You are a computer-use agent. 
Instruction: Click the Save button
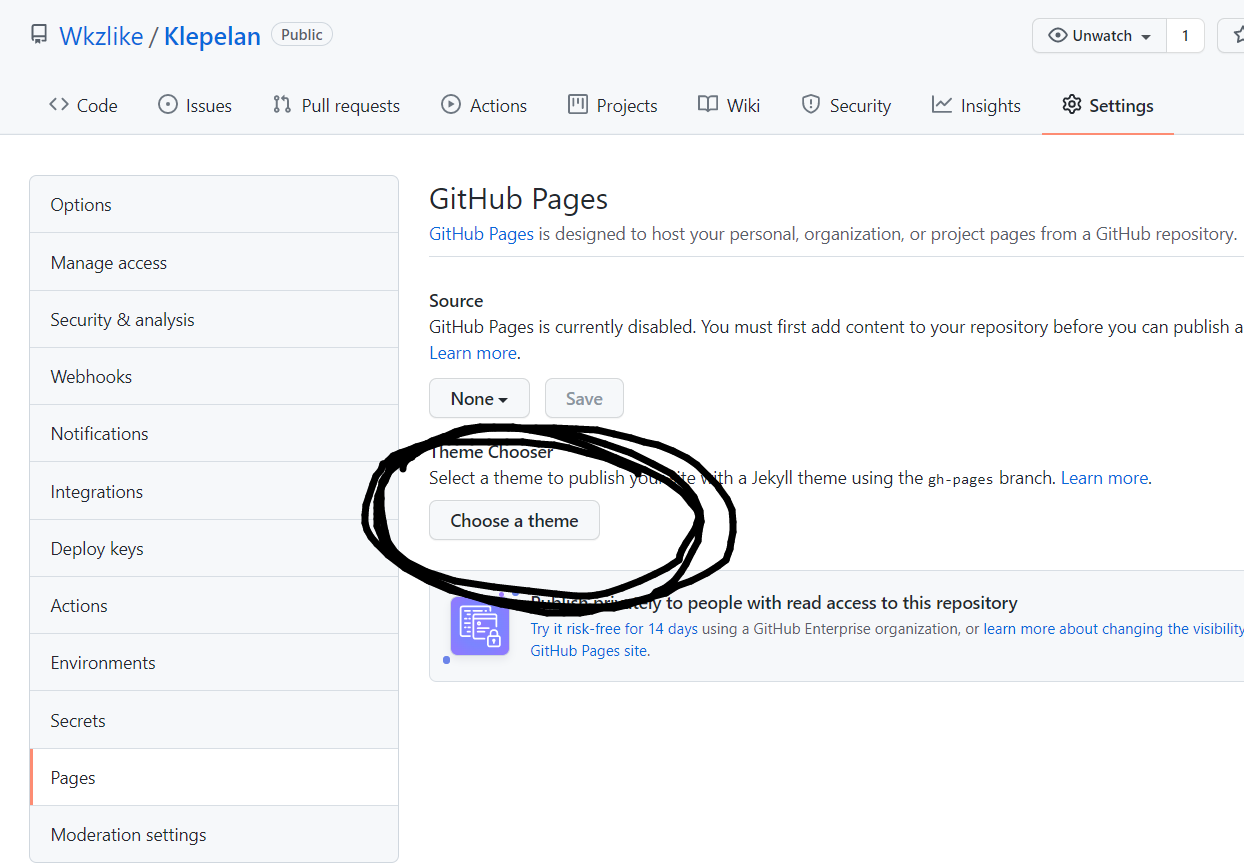pos(584,398)
